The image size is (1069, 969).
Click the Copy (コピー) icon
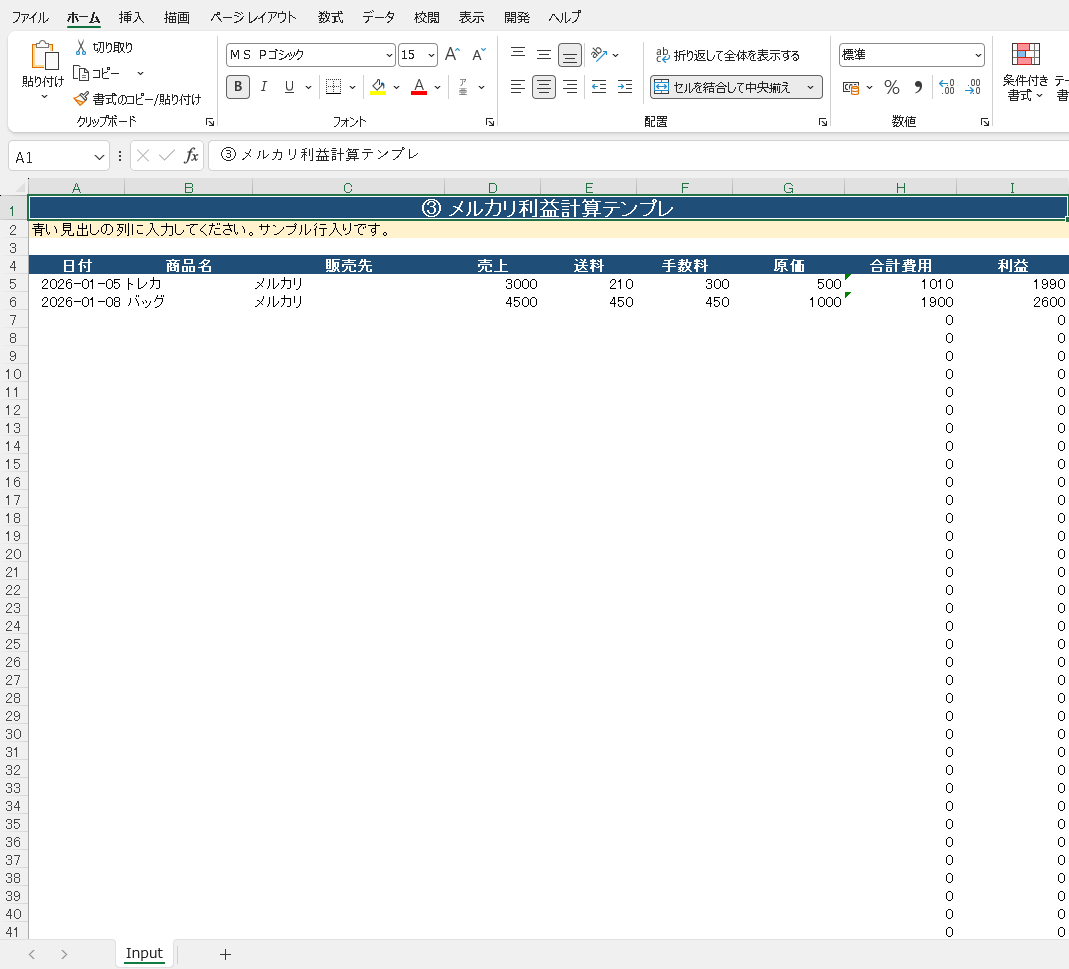point(81,73)
